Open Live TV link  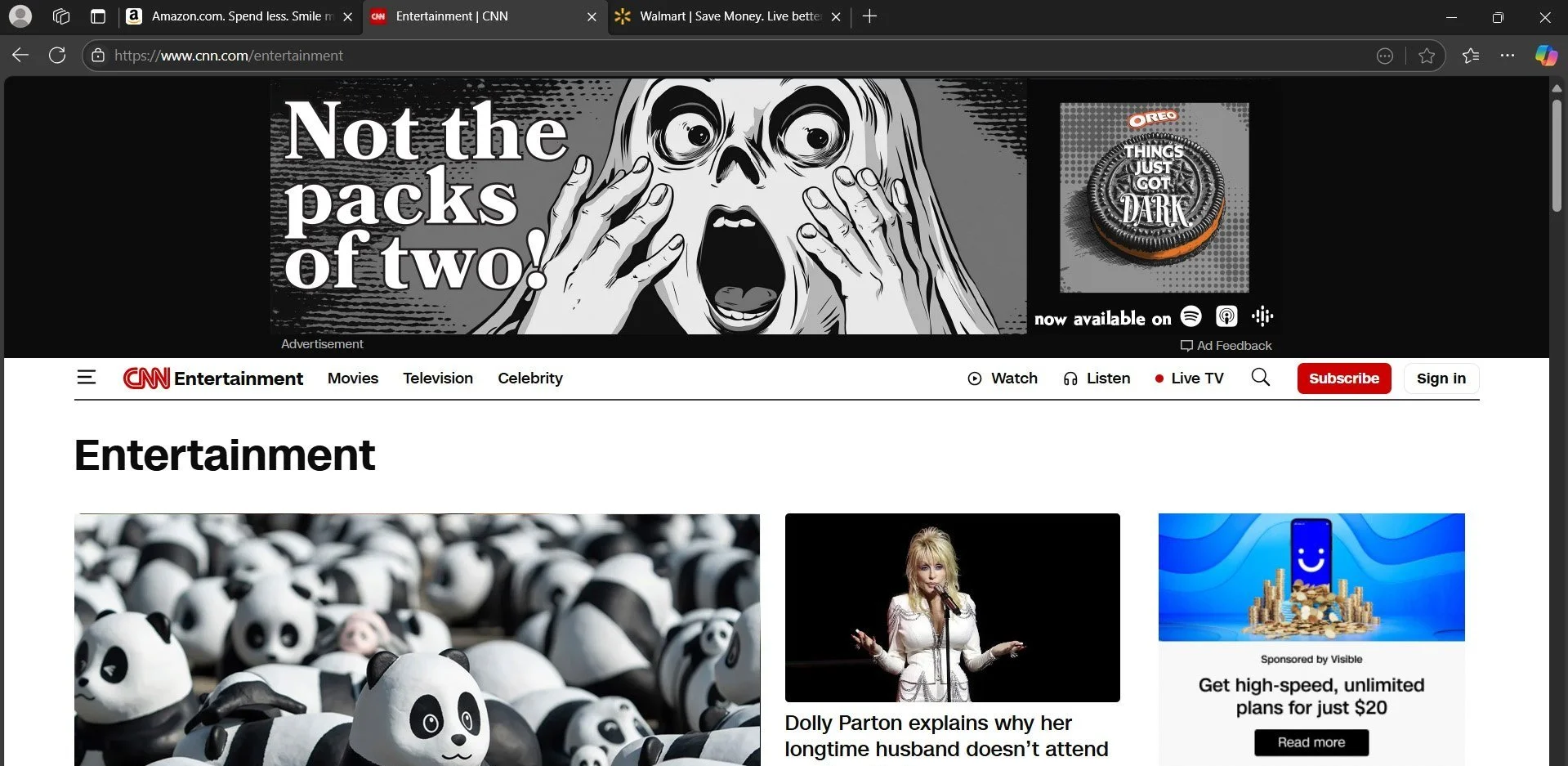click(x=1189, y=379)
